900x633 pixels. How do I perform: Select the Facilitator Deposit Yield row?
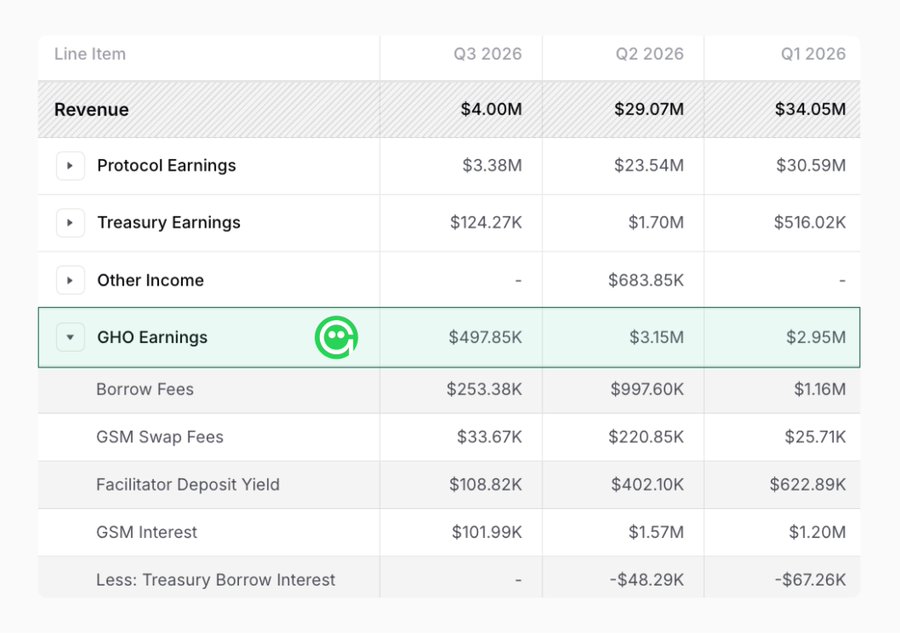(x=449, y=484)
